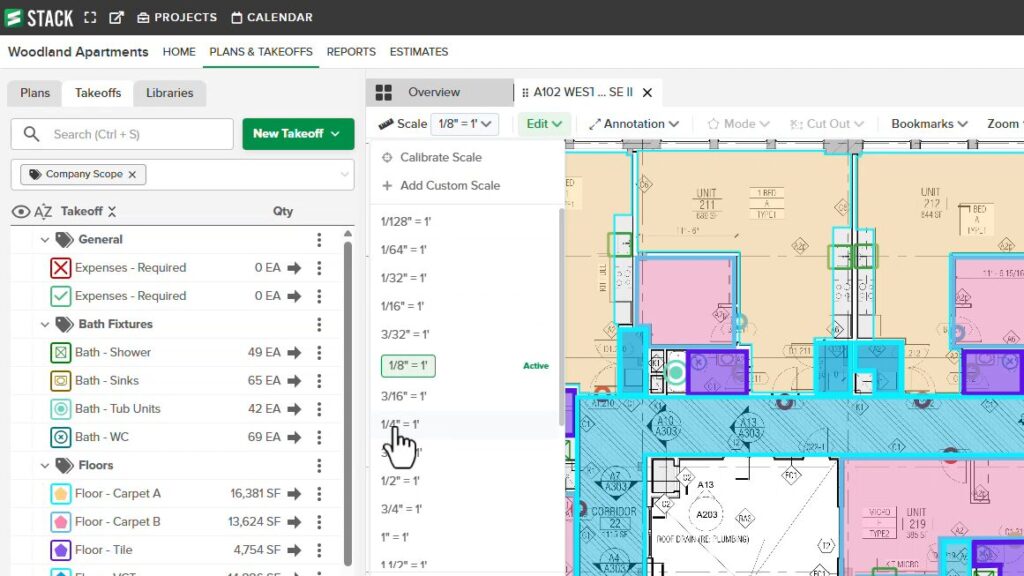Click Calibrate Scale option

(440, 157)
